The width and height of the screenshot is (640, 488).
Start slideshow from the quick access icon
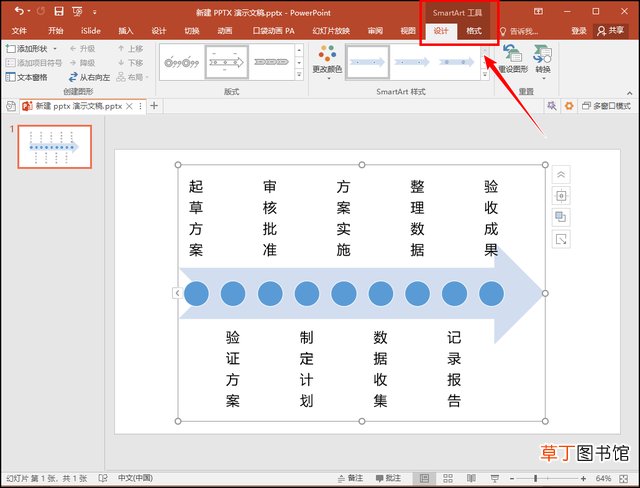point(77,11)
